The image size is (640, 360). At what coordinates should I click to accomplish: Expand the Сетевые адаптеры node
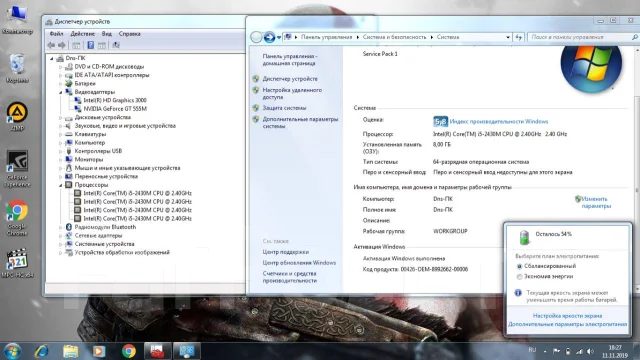pyautogui.click(x=60, y=236)
